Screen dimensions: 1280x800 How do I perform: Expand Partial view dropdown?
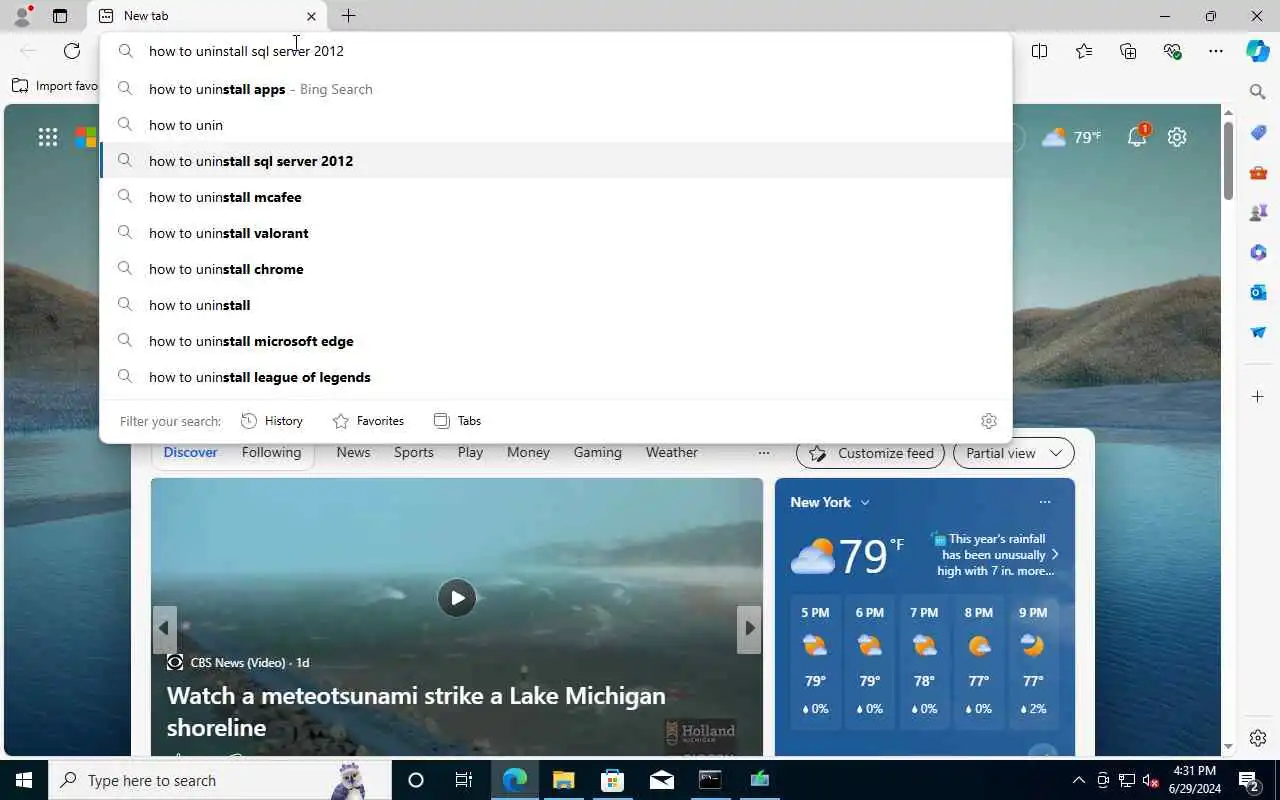point(1014,453)
